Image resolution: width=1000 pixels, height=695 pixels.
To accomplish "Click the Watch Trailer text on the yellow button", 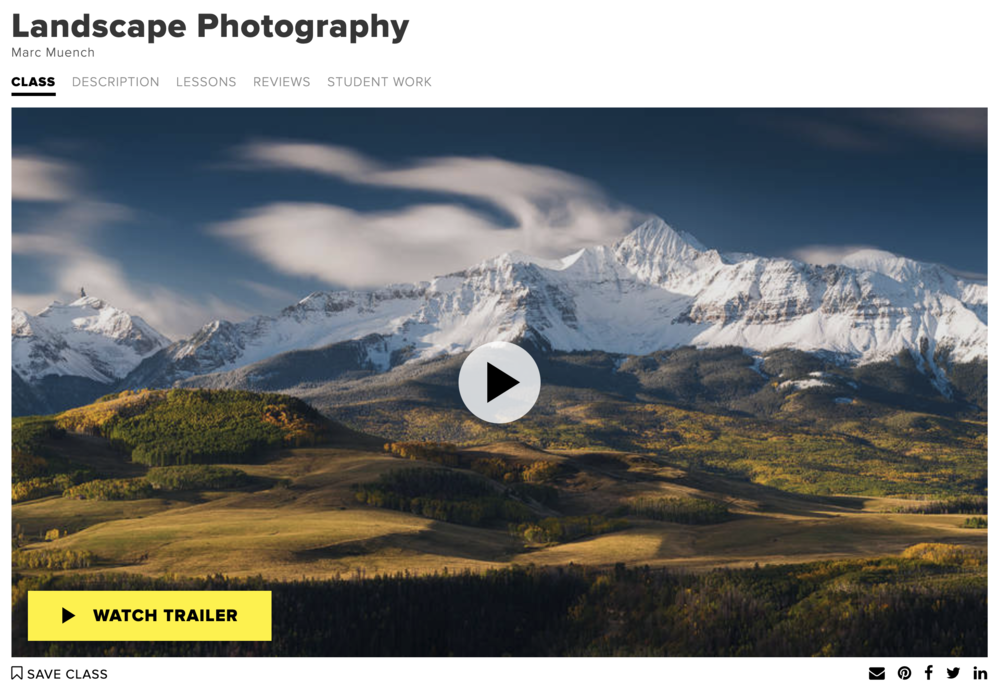I will (165, 615).
